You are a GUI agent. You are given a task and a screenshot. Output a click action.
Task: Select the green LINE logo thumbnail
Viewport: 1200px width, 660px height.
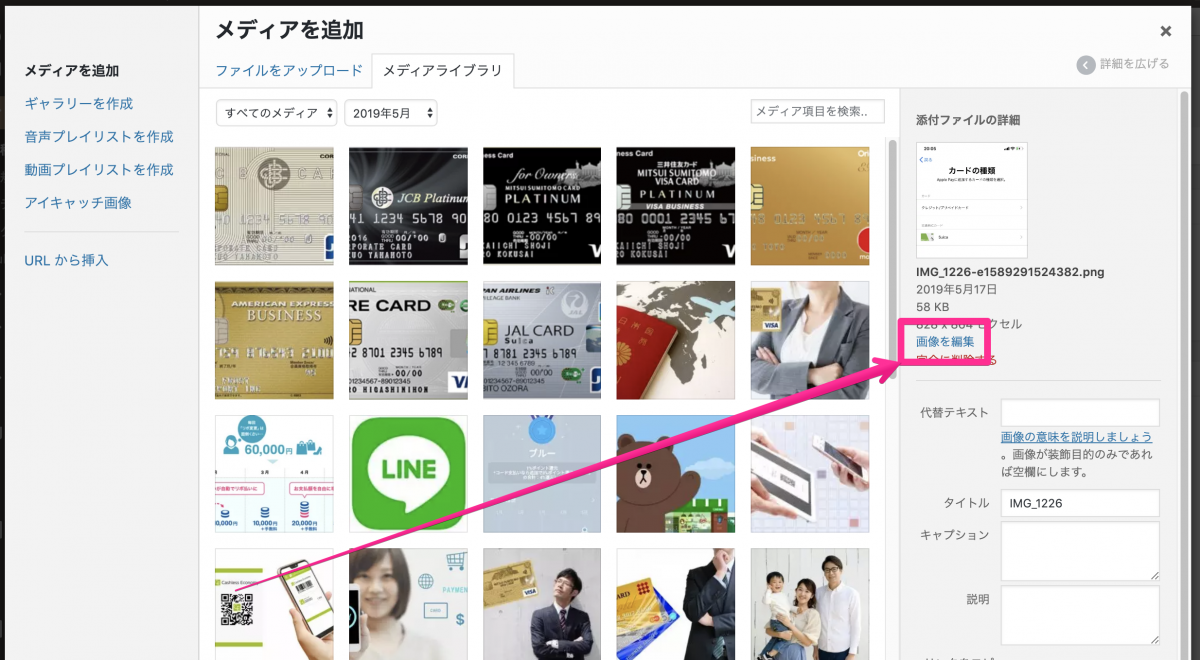408,474
